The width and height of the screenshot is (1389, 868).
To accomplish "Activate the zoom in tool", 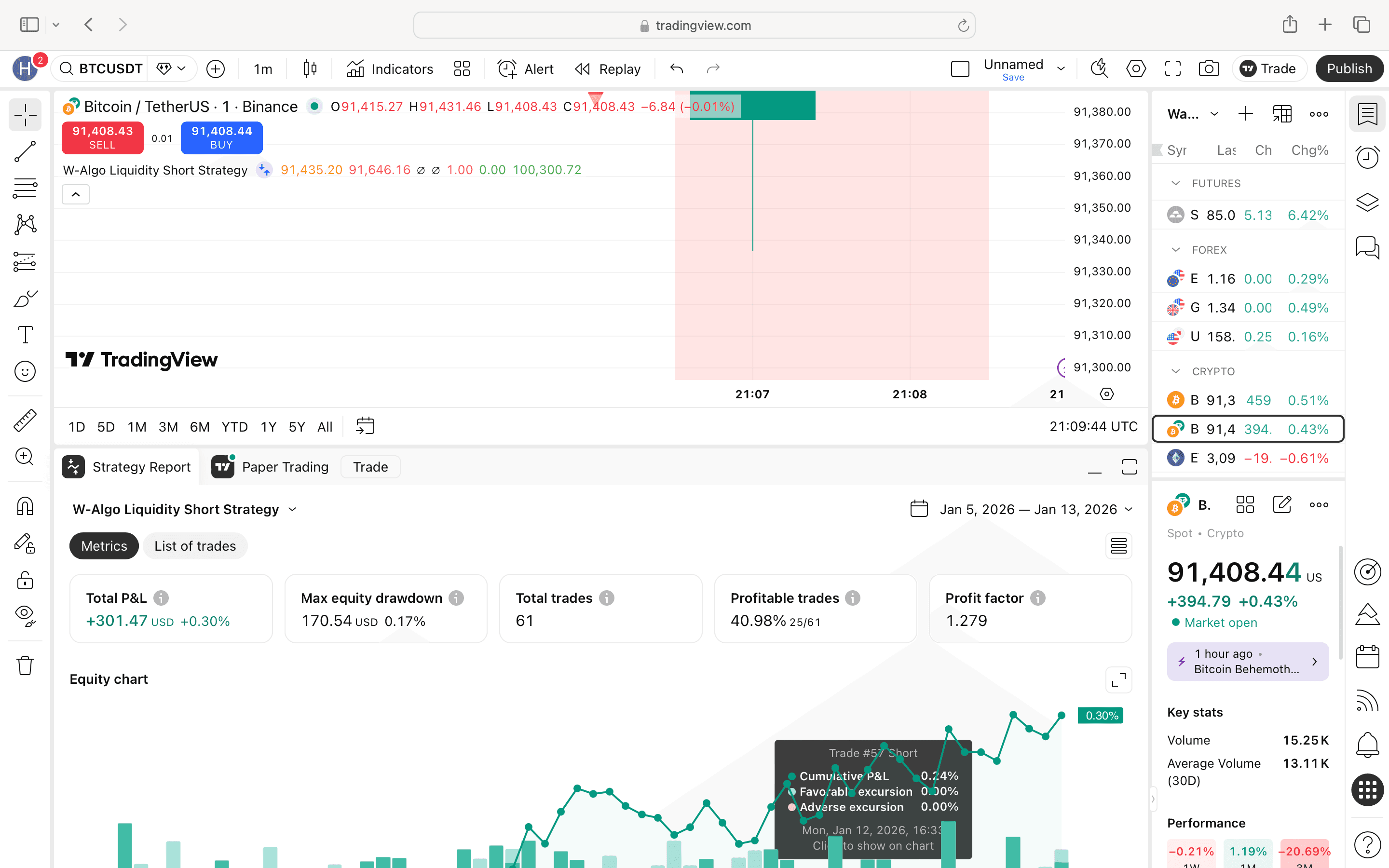I will click(25, 457).
